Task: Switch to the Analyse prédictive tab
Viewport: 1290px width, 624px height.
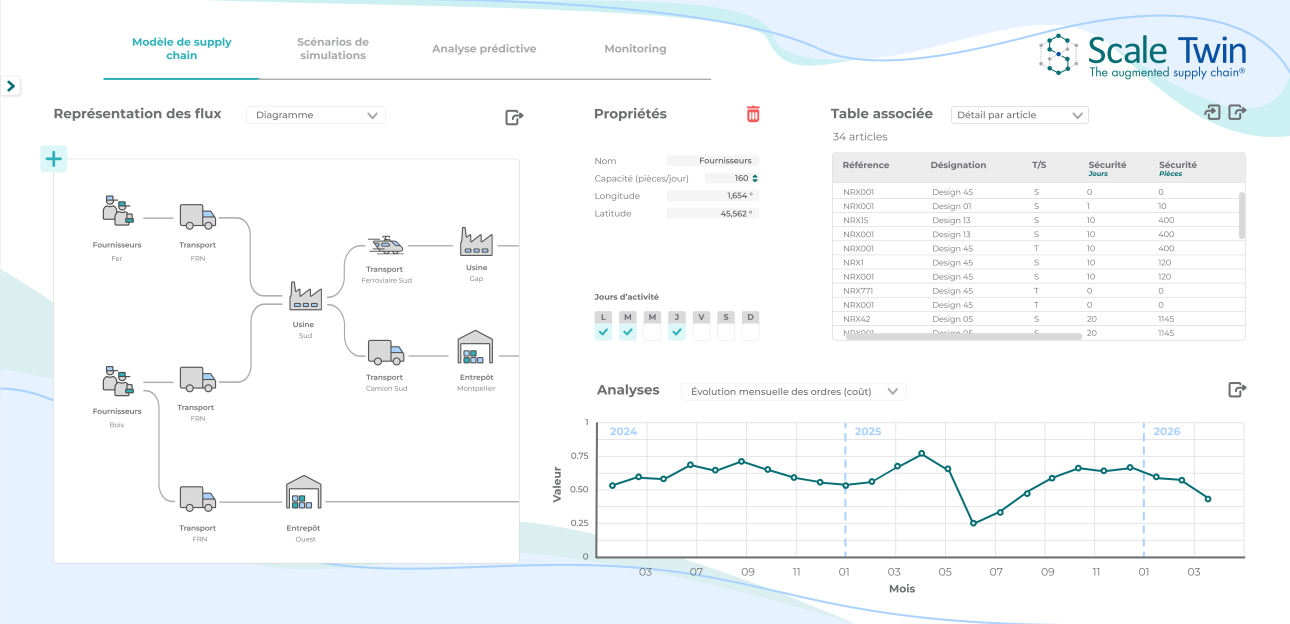Action: 484,48
